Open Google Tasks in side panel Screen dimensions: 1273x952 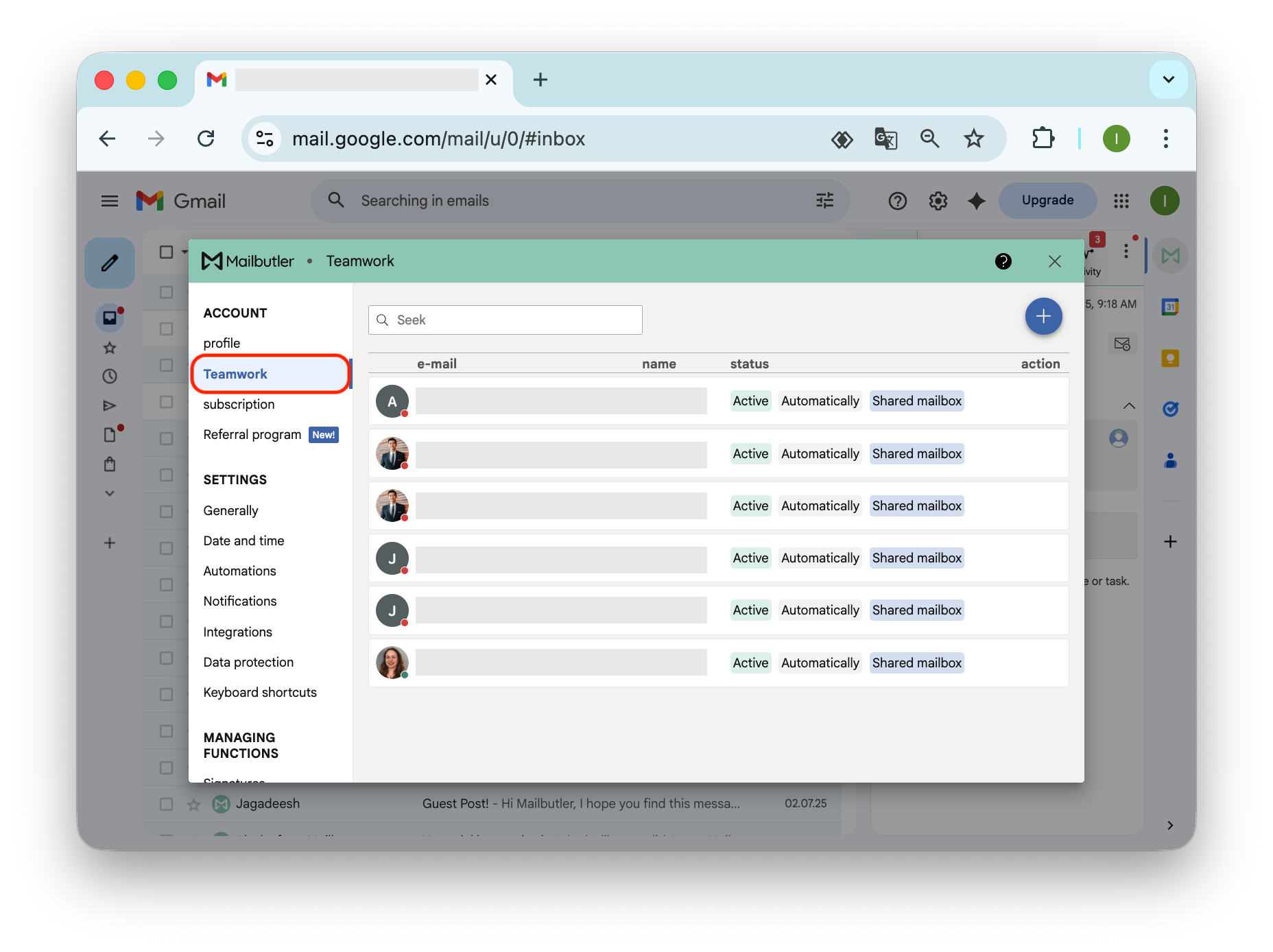point(1171,409)
